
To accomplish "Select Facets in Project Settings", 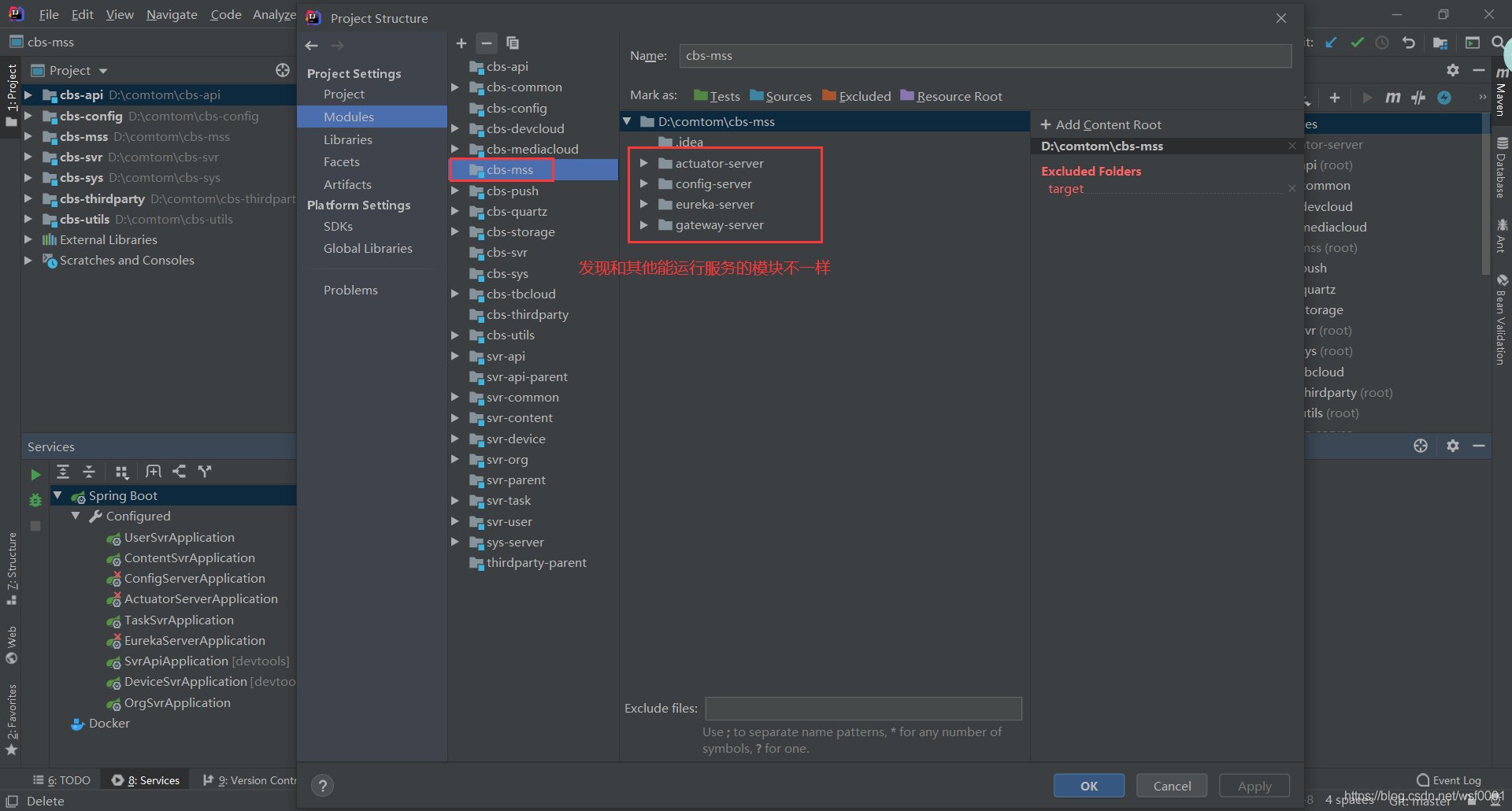I will [x=342, y=161].
